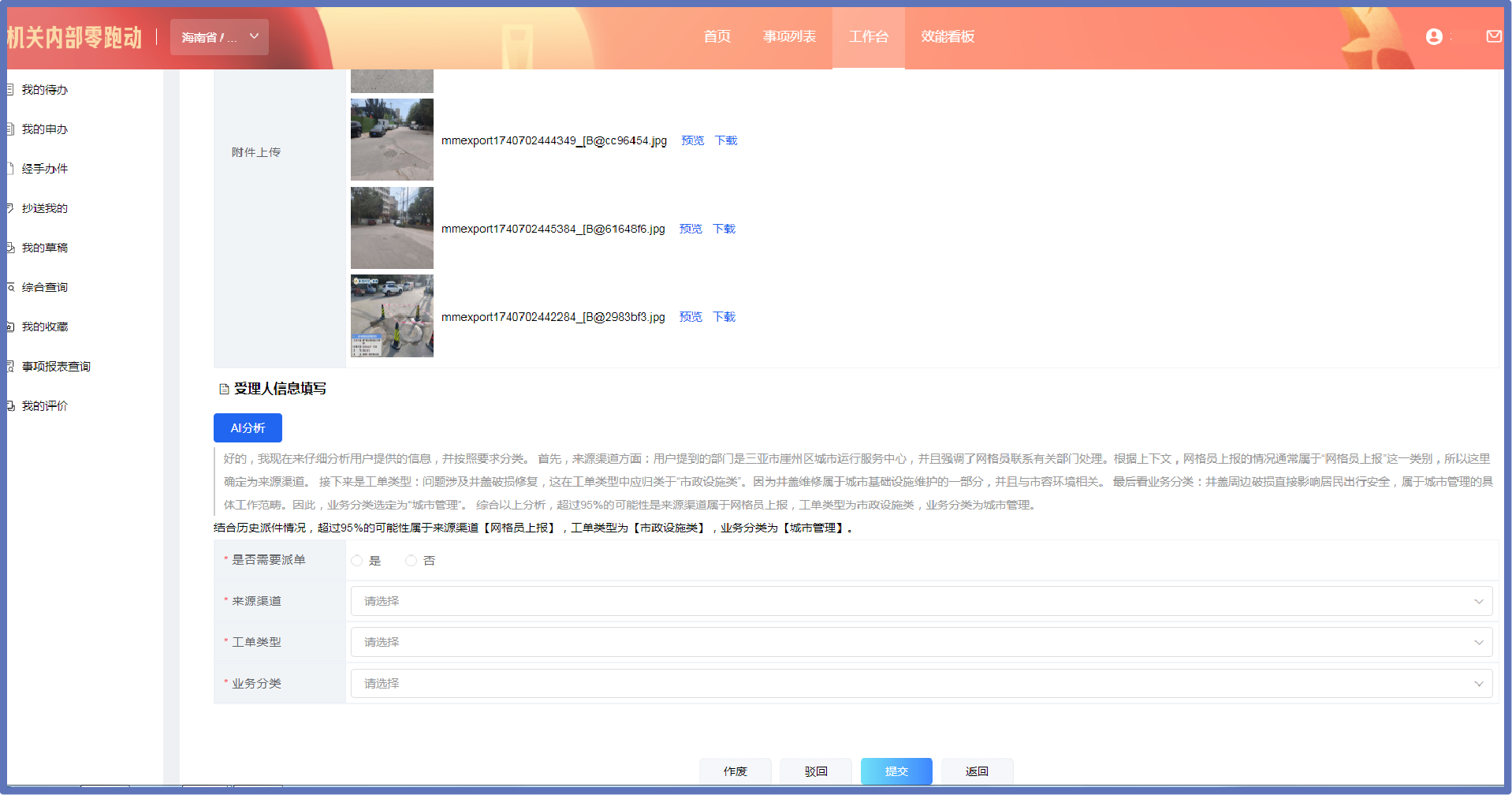This screenshot has height=795, width=1512.
Task: Open the user profile avatar icon
Action: (x=1434, y=36)
